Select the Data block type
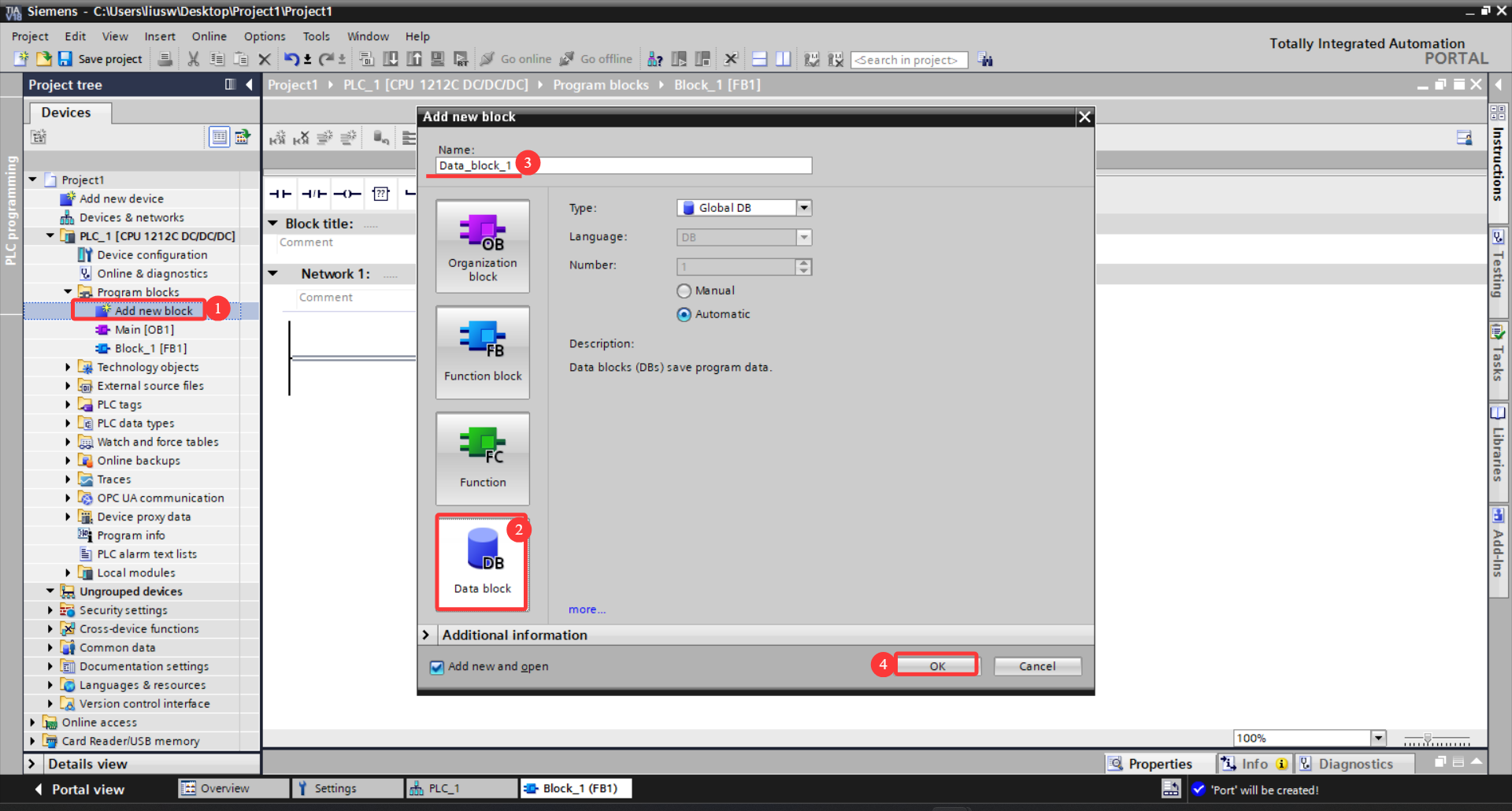This screenshot has height=811, width=1512. (483, 563)
